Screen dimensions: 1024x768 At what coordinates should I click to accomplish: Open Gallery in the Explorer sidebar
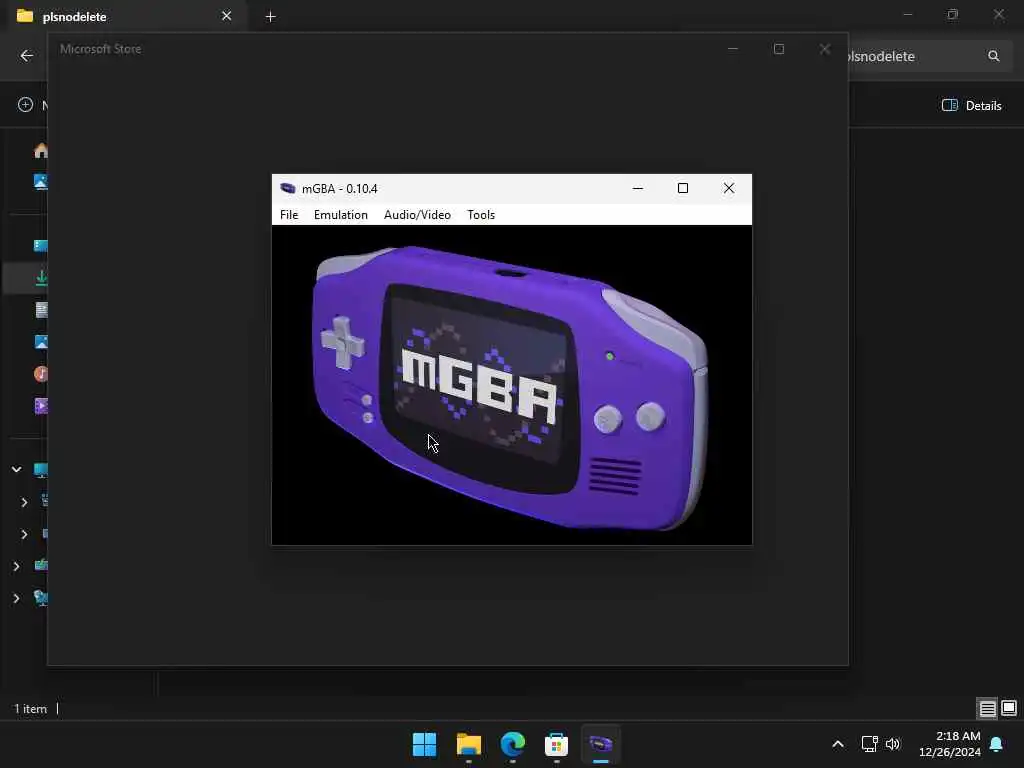tap(40, 182)
